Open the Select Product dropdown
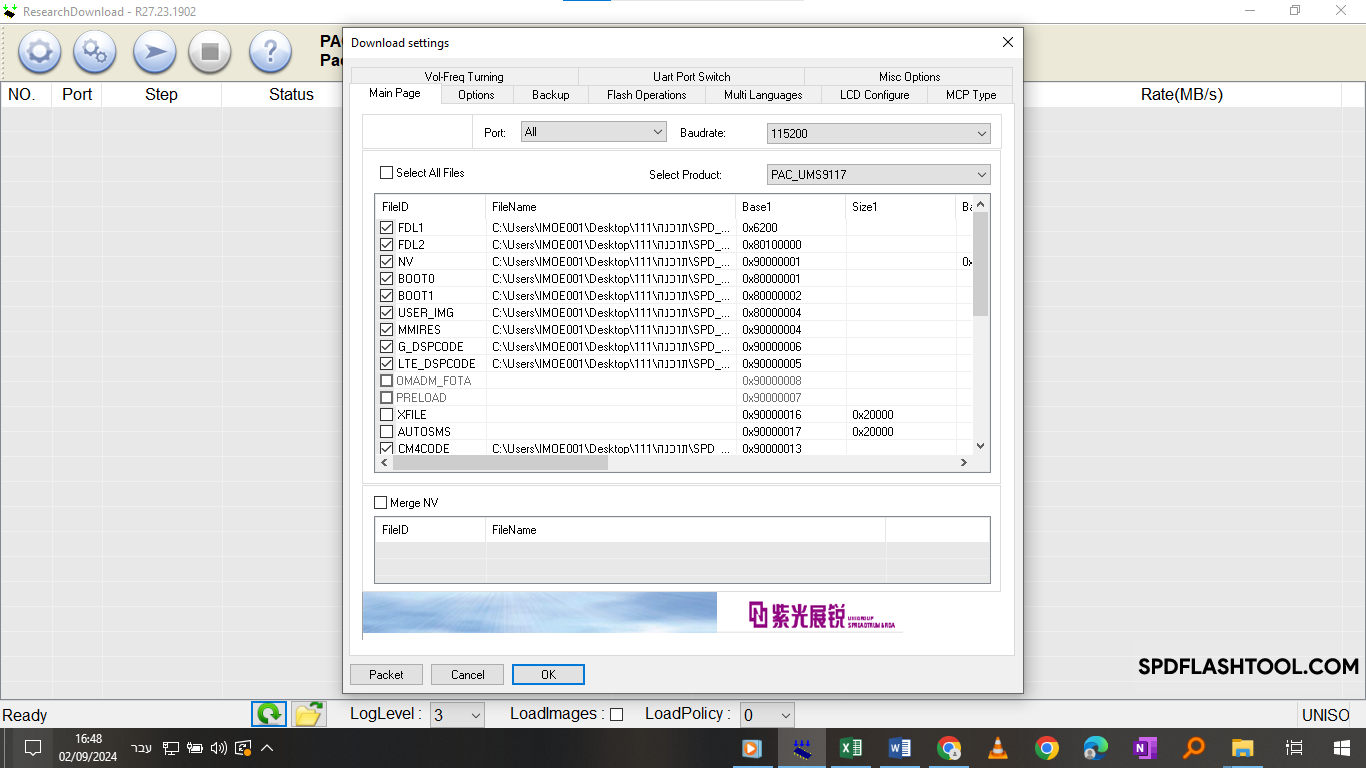The image size is (1366, 768). coord(878,174)
